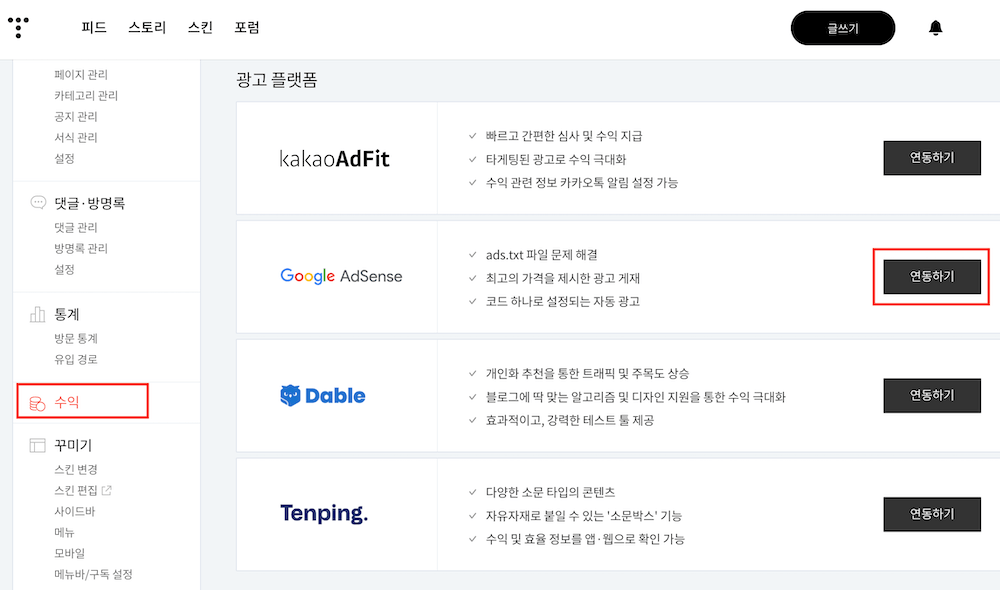Select the 수익 menu label
The image size is (1000, 590).
pos(66,402)
